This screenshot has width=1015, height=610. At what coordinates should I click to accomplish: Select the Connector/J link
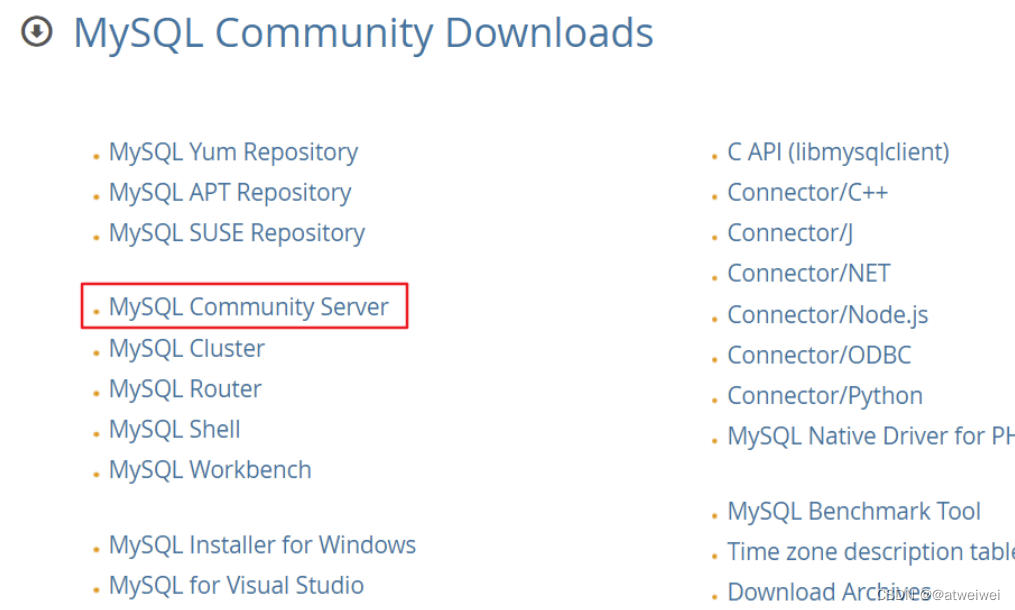pyautogui.click(x=790, y=233)
